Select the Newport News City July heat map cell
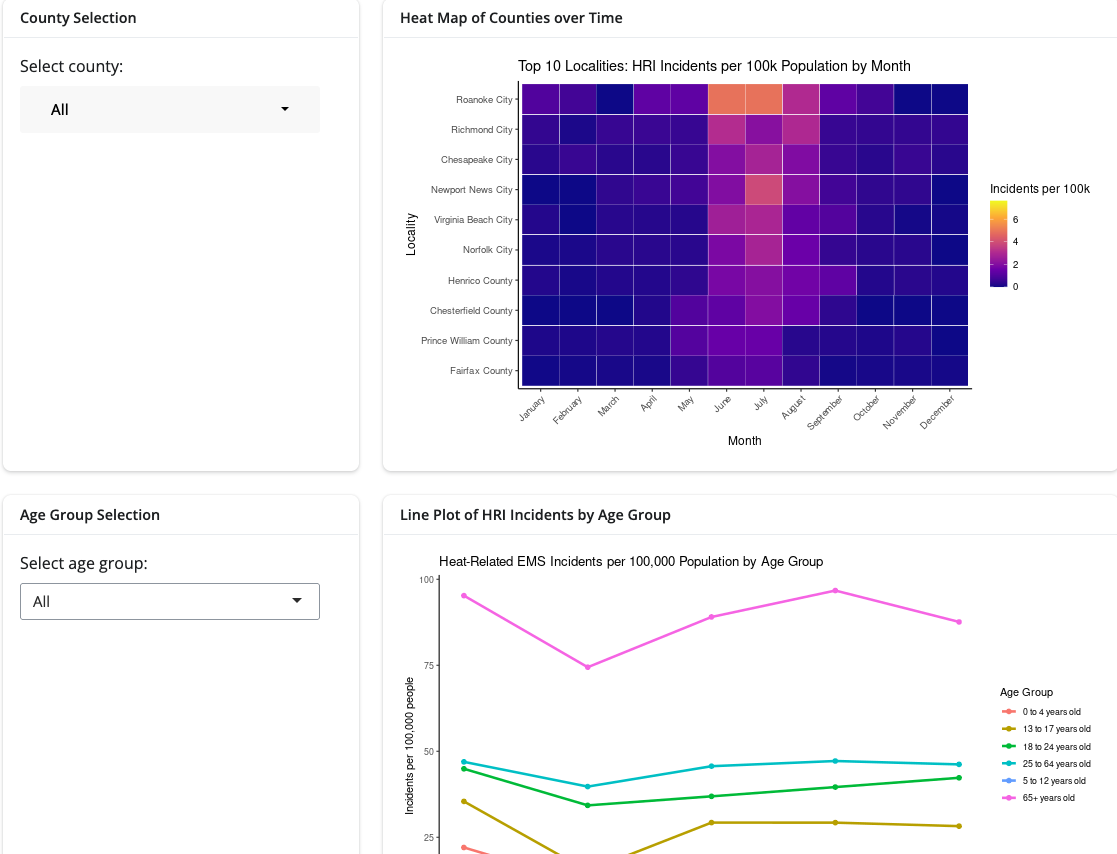Screen dimensions: 1117x854 click(x=763, y=189)
